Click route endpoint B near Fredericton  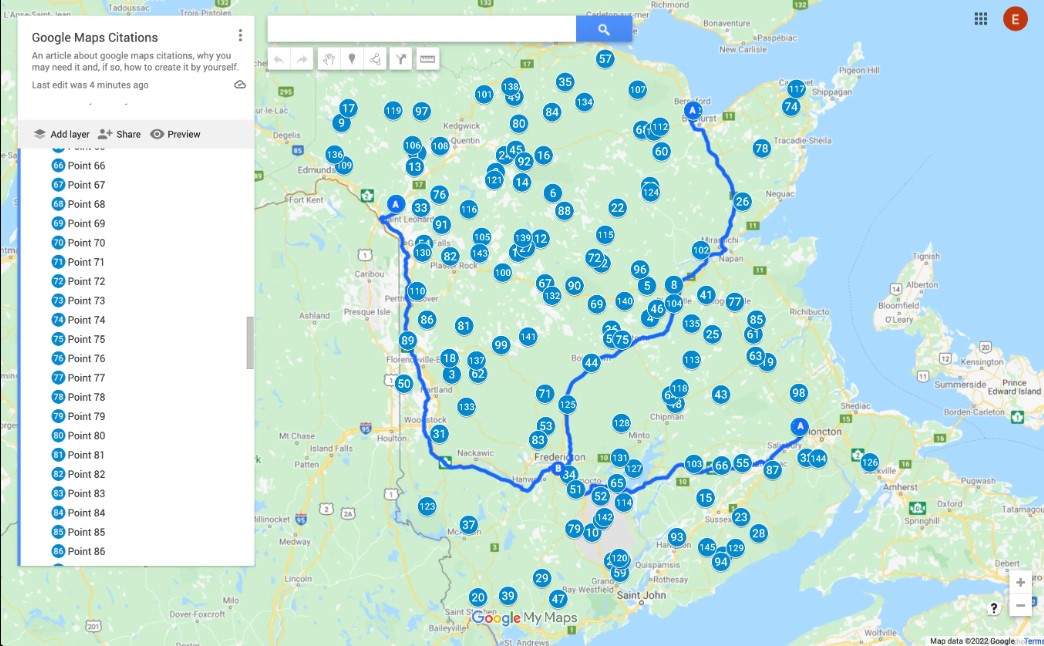point(557,468)
